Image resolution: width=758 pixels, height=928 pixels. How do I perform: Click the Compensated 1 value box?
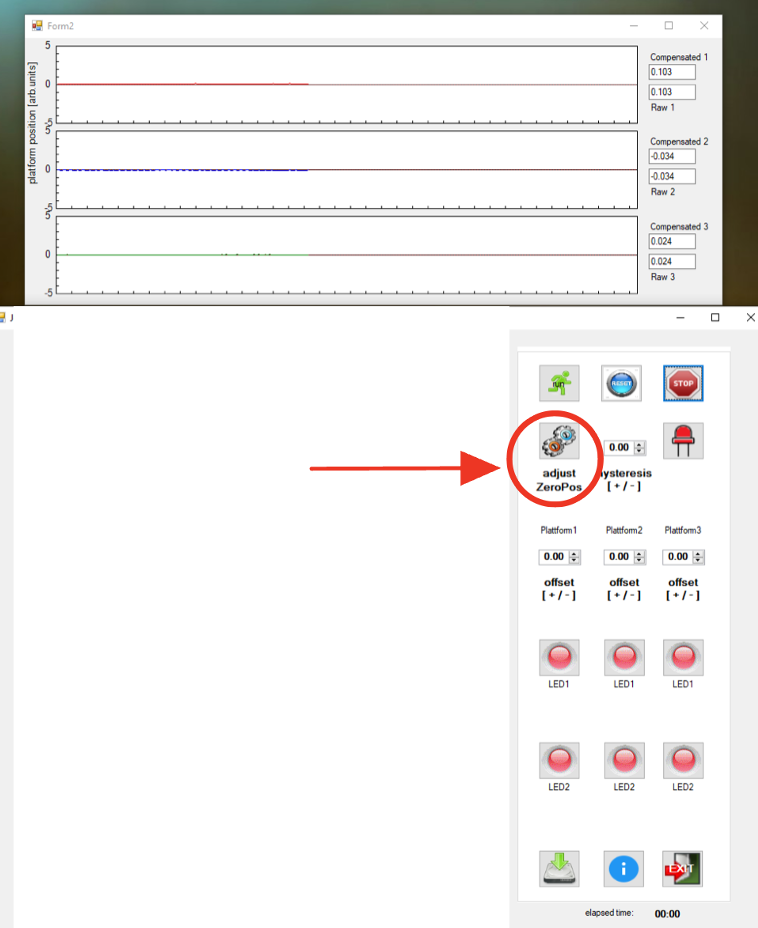(x=671, y=73)
